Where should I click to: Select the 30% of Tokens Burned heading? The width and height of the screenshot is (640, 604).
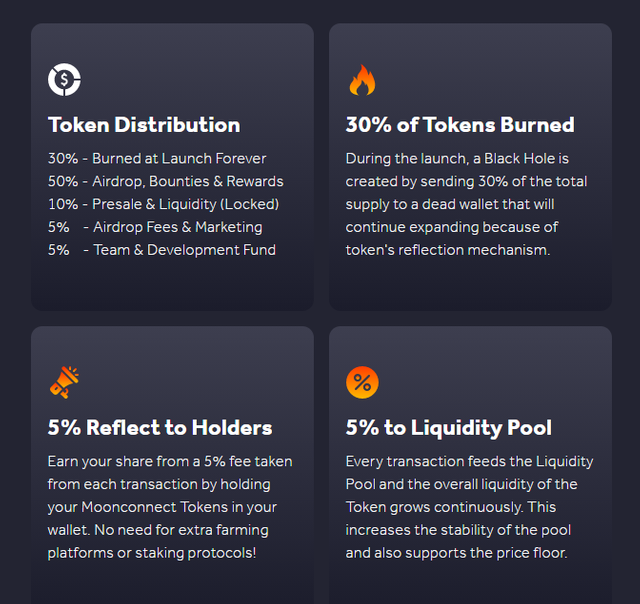460,125
